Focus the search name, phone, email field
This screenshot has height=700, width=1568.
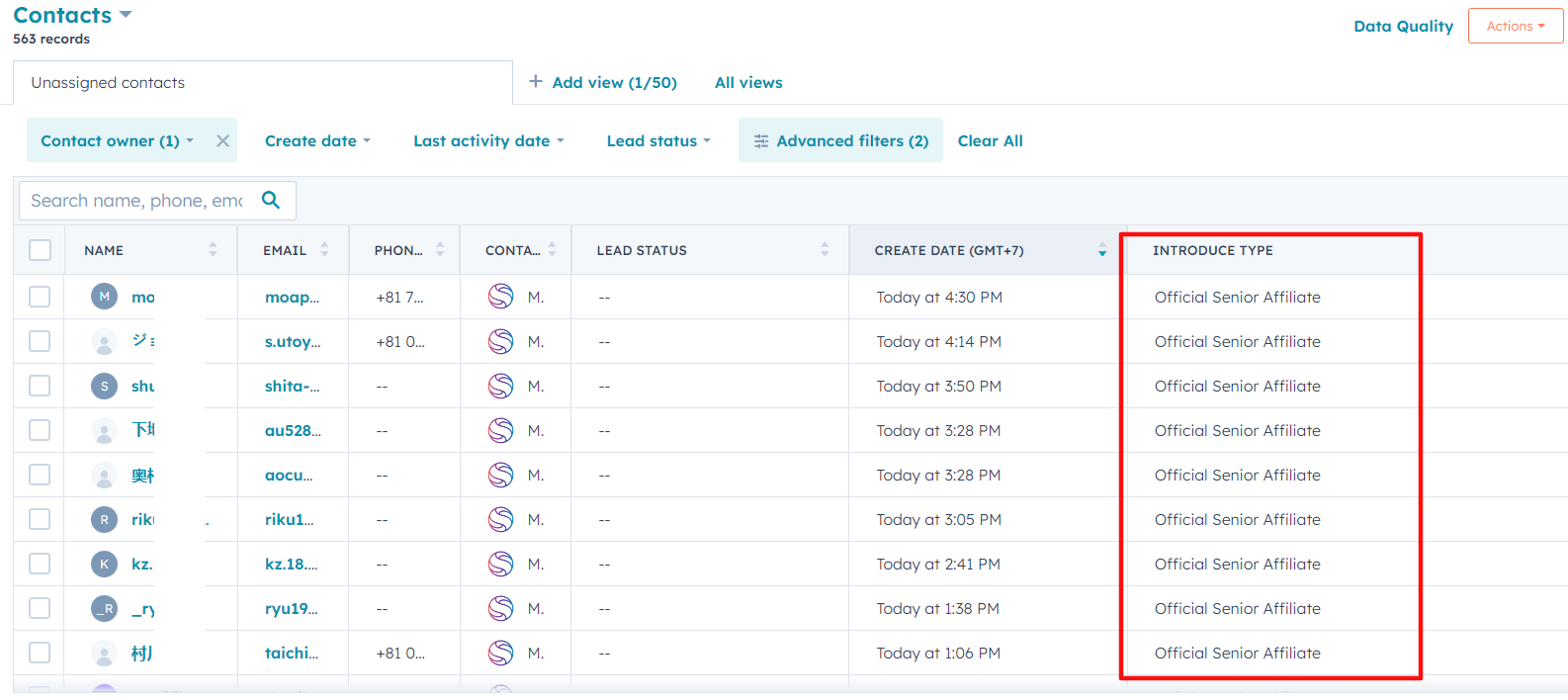point(136,201)
